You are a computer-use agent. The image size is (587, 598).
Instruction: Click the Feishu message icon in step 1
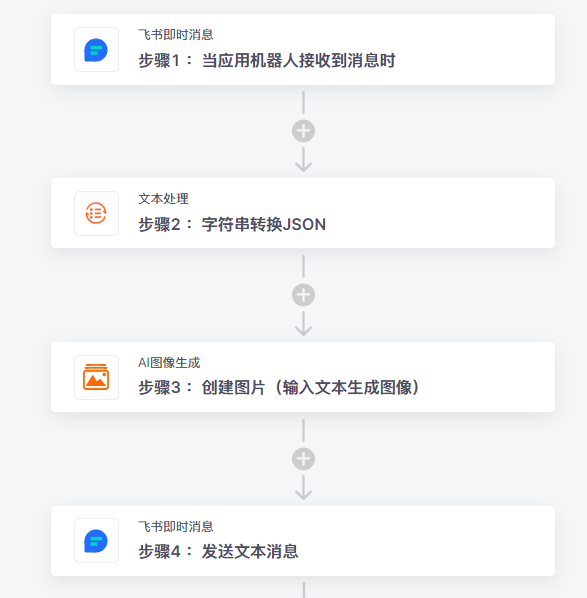[96, 50]
